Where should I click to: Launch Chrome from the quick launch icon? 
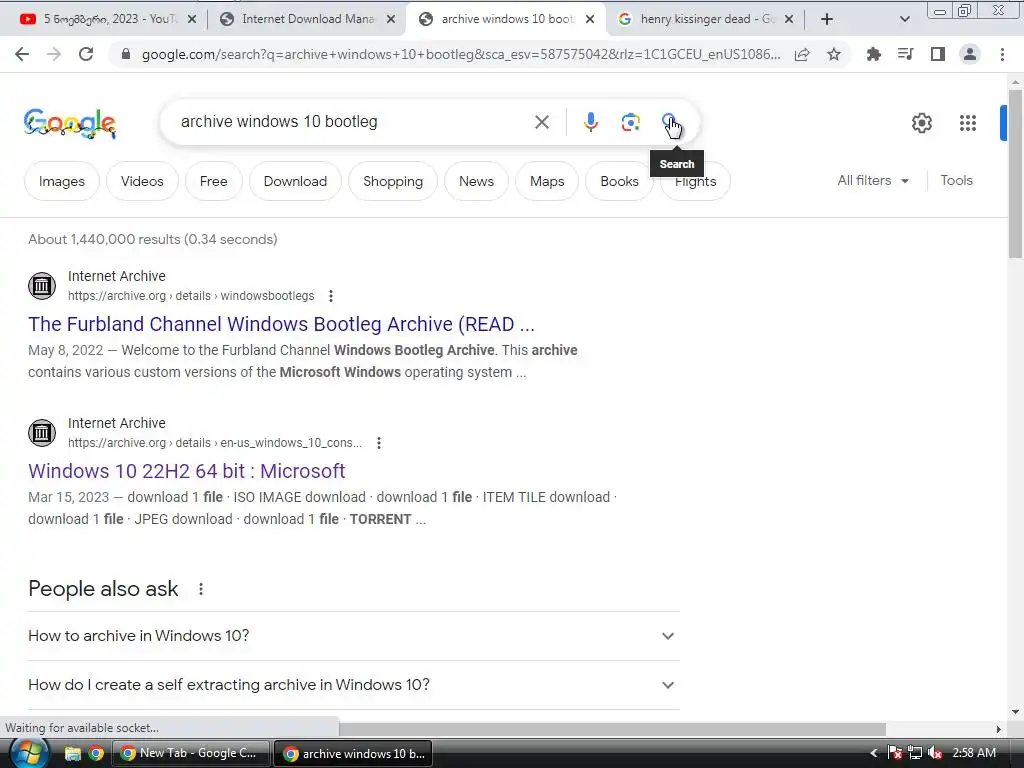[96, 754]
